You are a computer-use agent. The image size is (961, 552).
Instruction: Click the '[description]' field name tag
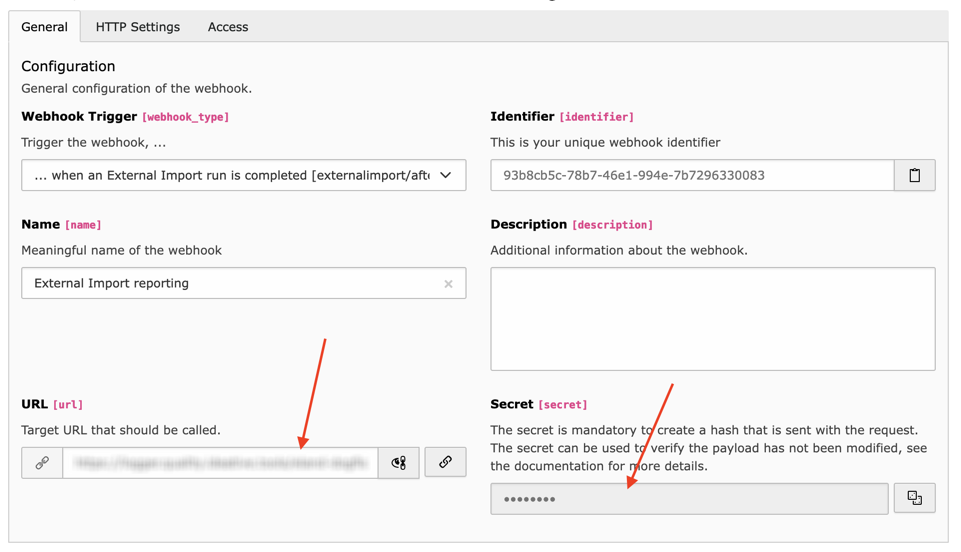[612, 225]
